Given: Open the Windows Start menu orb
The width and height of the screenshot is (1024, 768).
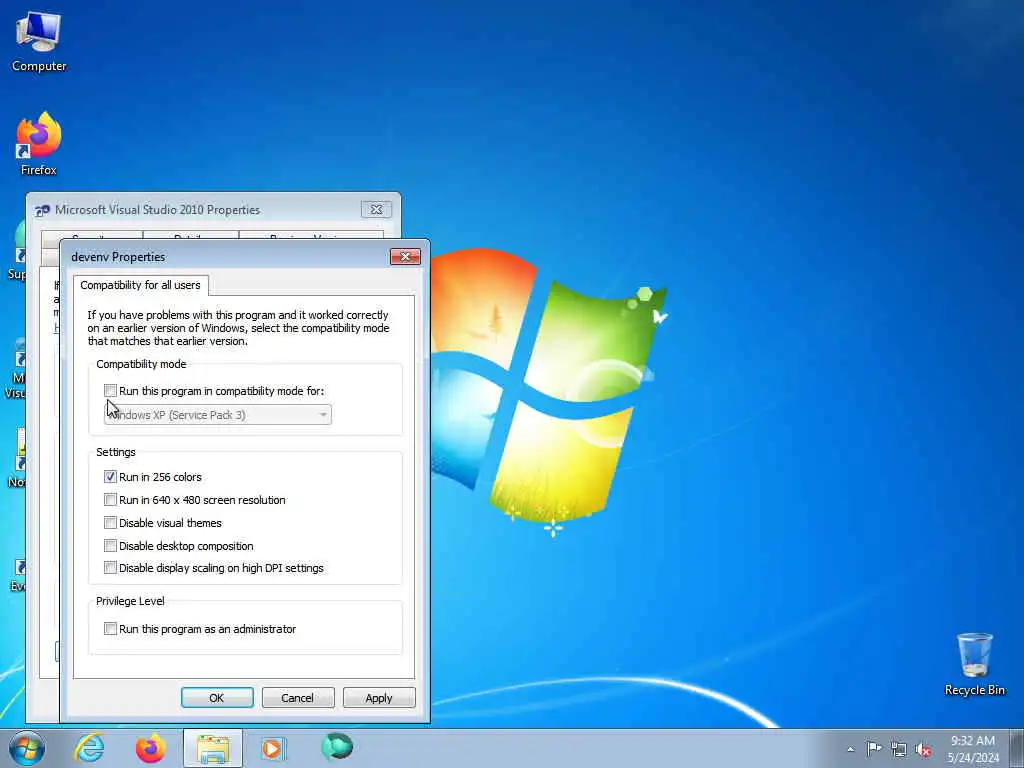Looking at the screenshot, I should [x=27, y=748].
